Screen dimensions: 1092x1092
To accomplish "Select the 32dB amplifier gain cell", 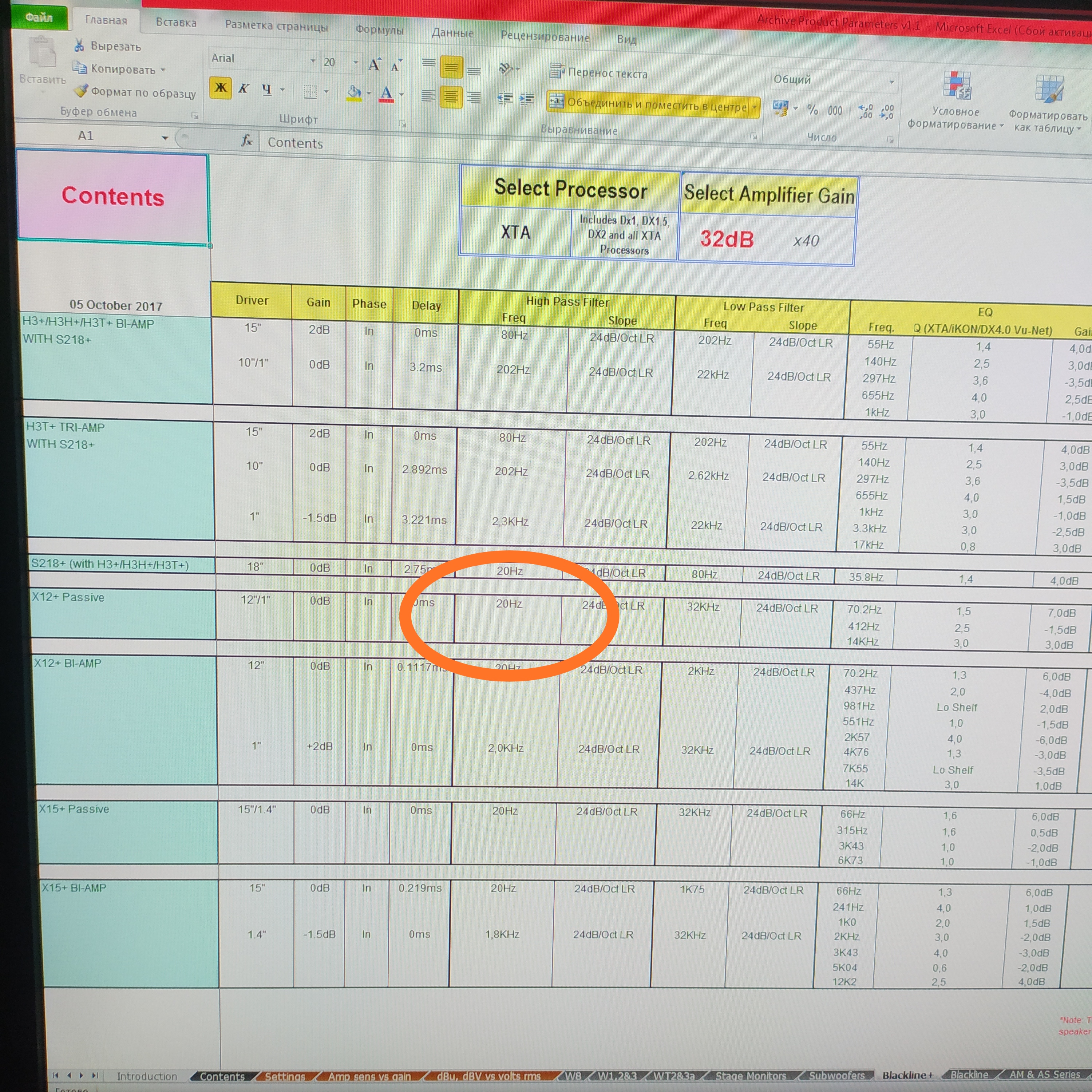I will click(x=727, y=239).
